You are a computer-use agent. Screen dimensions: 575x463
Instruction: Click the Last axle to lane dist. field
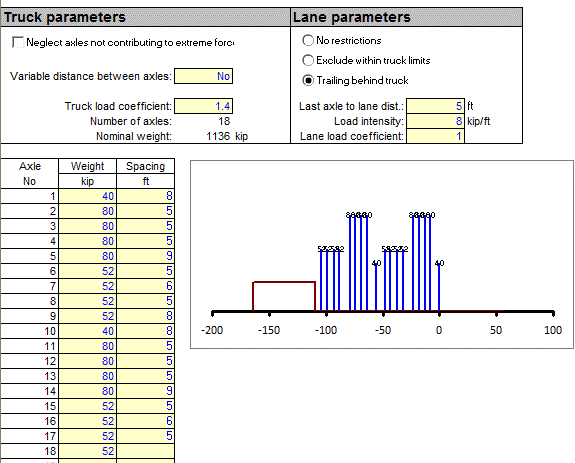[x=436, y=106]
